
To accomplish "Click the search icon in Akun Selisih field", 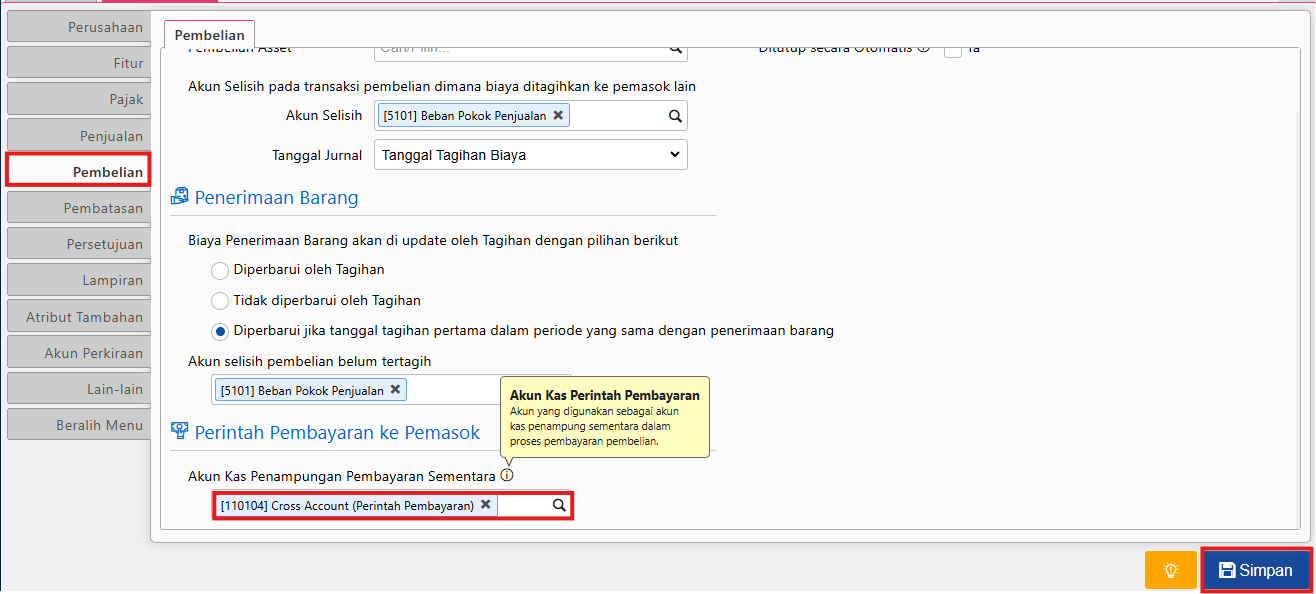I will 675,116.
